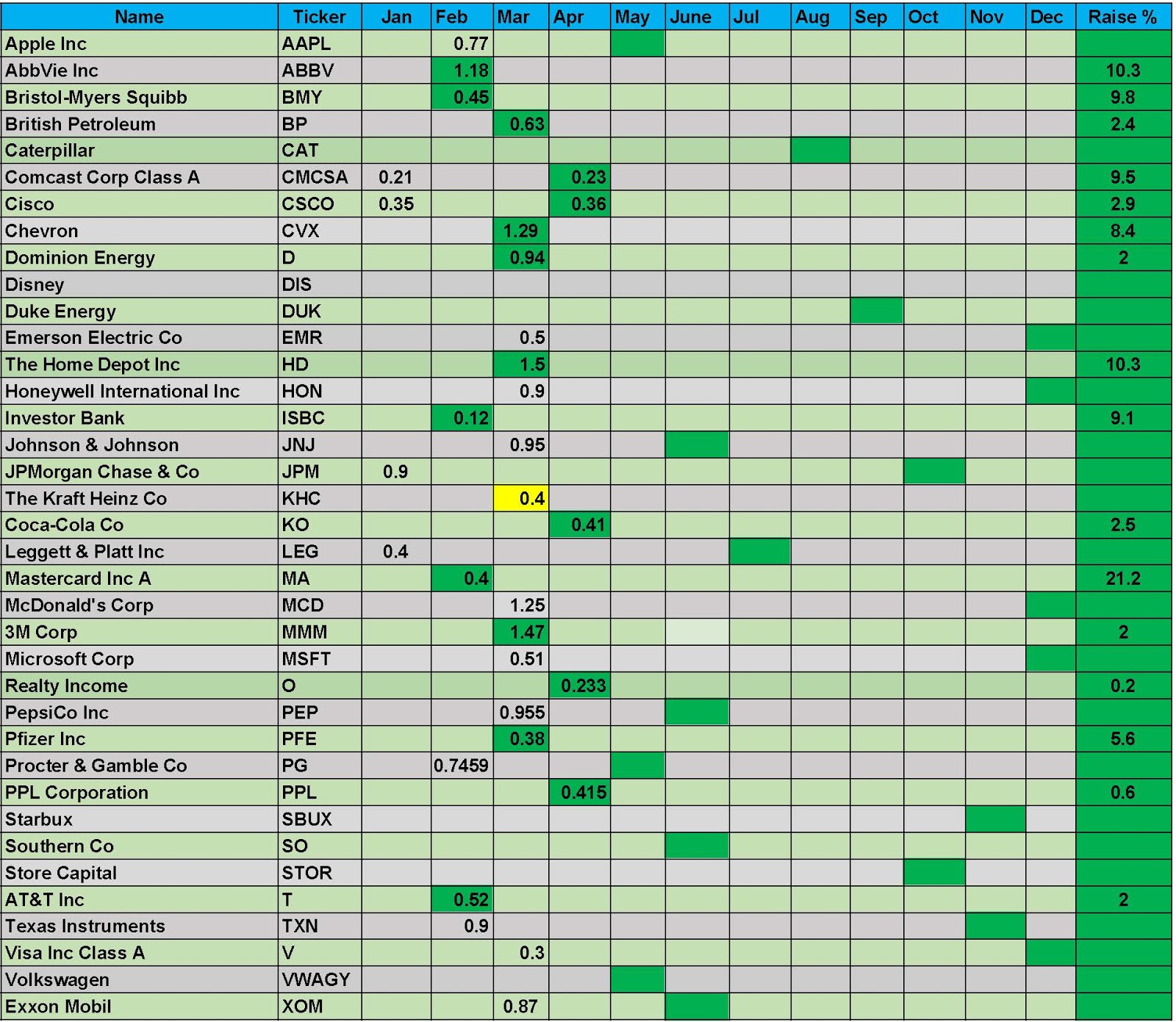Viewport: 1176px width, 1022px height.
Task: Click Leggett & Platt green July cell
Action: pyautogui.click(x=760, y=551)
